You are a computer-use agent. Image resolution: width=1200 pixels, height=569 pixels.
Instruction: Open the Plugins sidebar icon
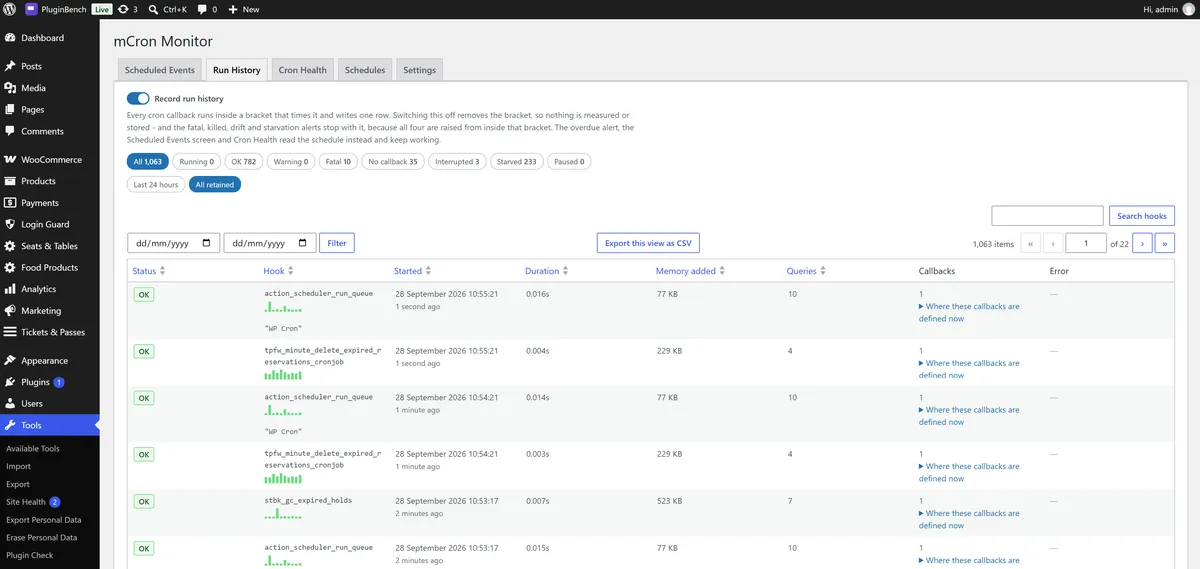pos(10,382)
